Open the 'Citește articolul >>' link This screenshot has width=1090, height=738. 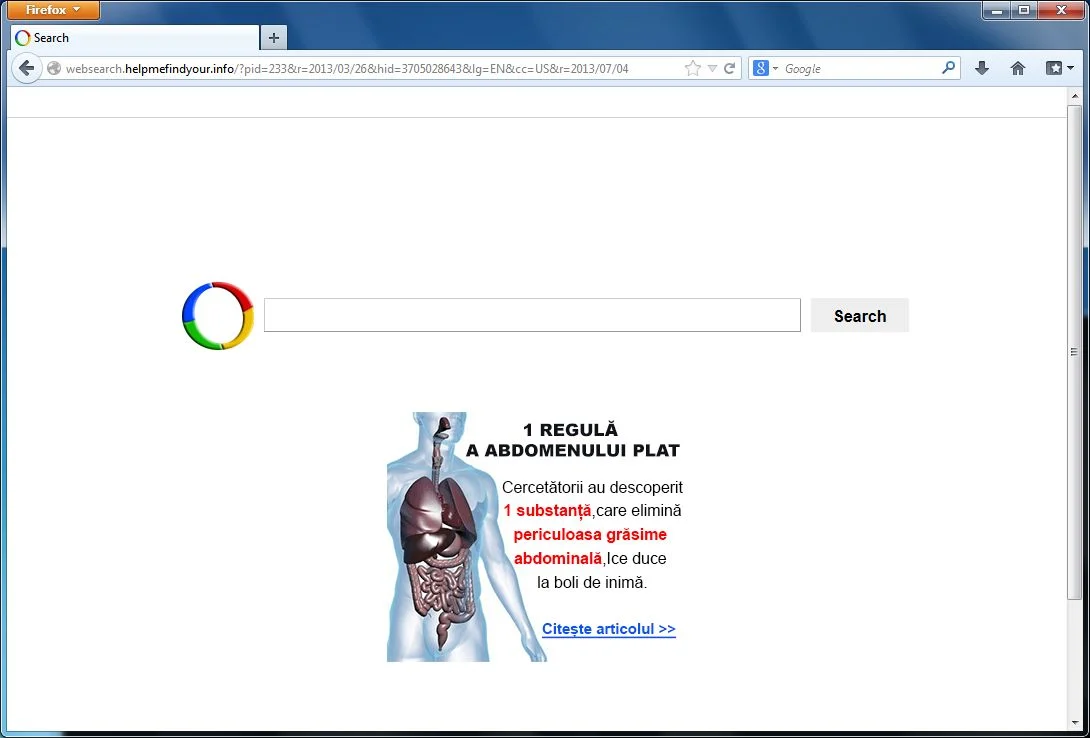(x=608, y=629)
